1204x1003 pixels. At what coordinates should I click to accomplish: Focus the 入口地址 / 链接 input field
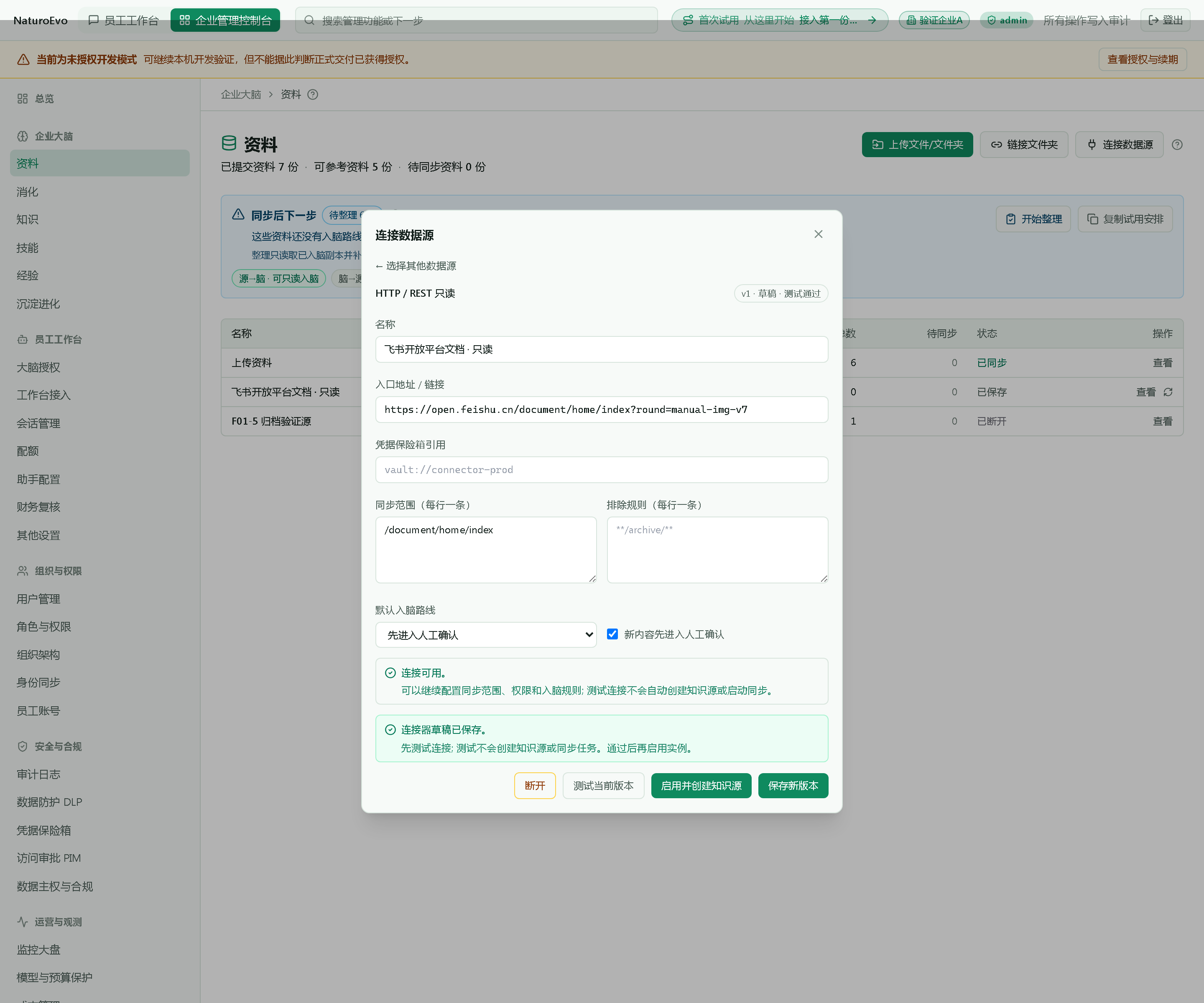pos(602,409)
